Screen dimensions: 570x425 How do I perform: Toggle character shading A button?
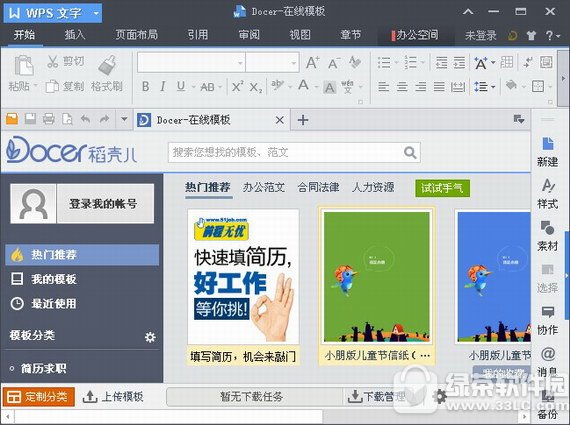pyautogui.click(x=329, y=87)
